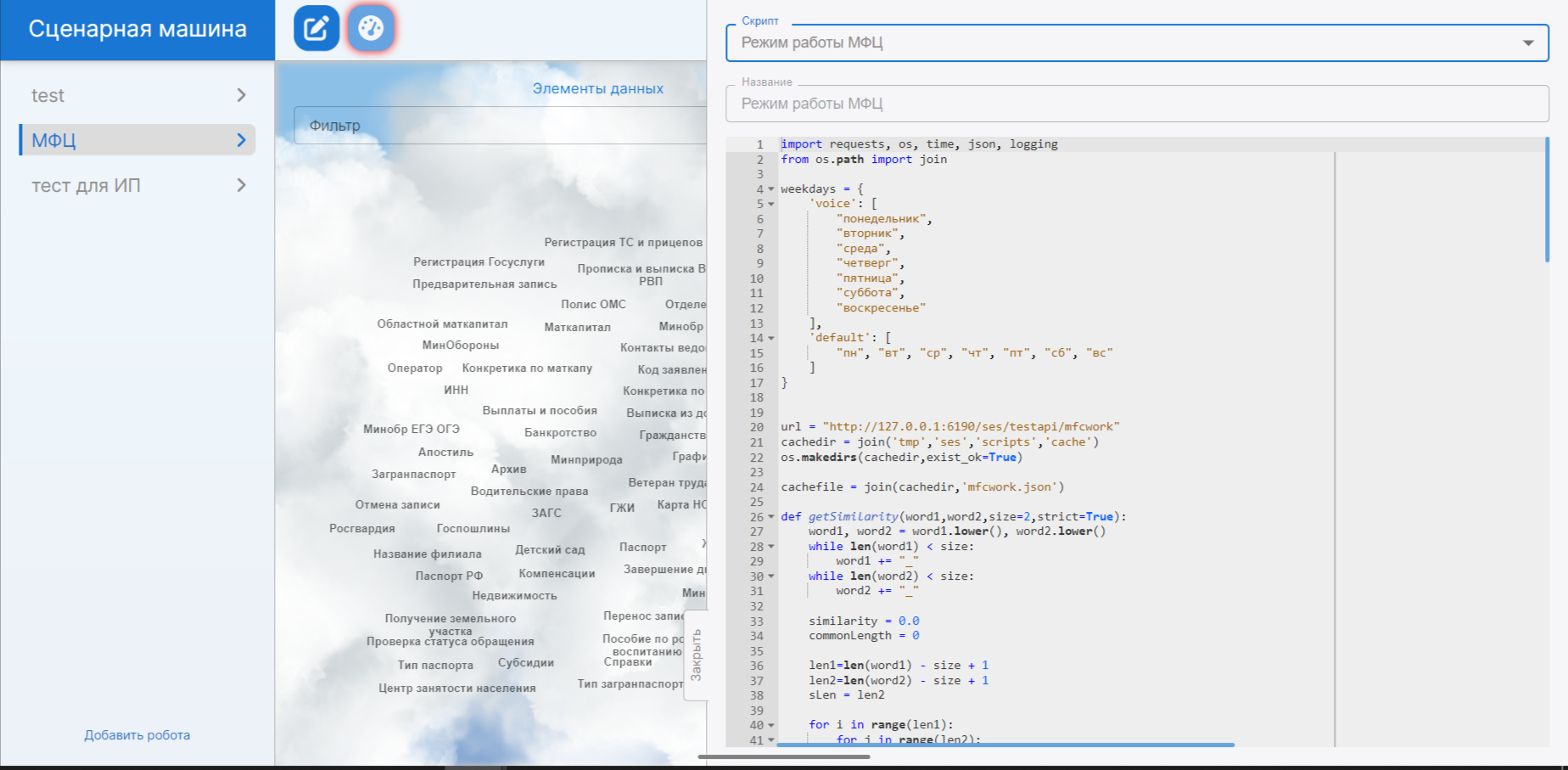Select the МФЦ robot in sidebar
This screenshot has width=1568, height=770.
(54, 140)
